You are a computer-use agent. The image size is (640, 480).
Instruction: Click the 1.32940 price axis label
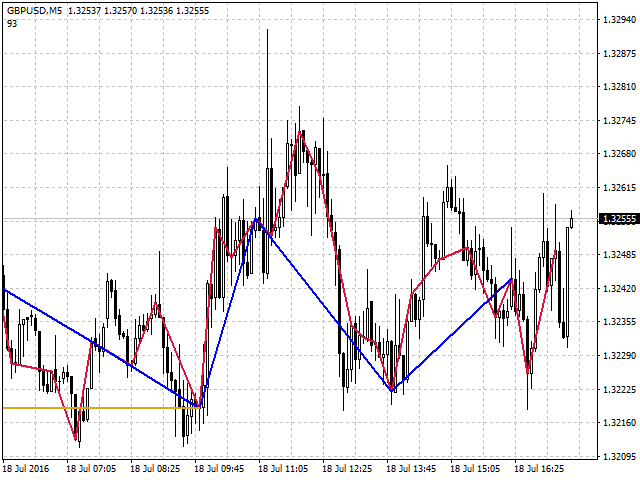click(620, 20)
